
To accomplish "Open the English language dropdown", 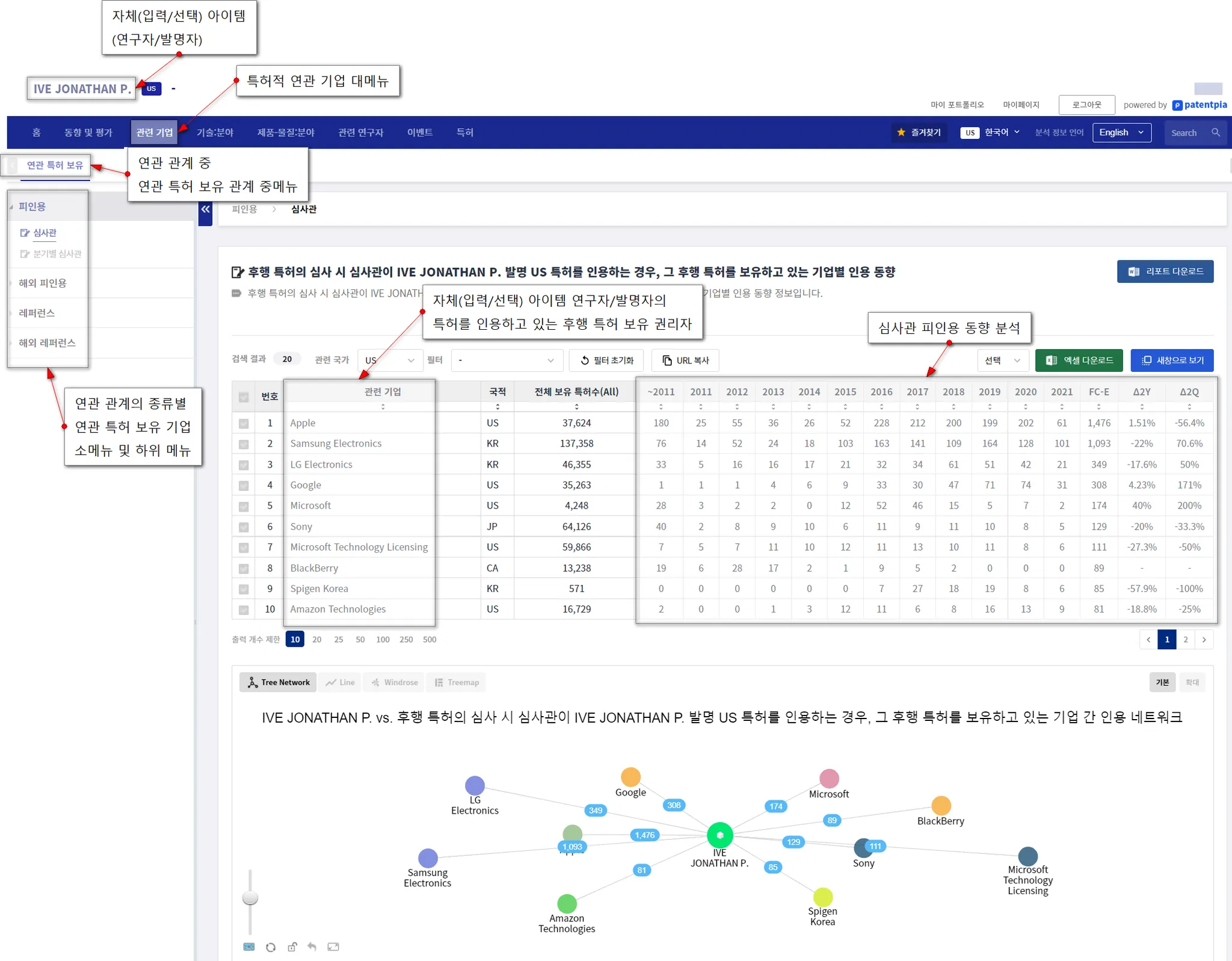I will pyautogui.click(x=1121, y=132).
